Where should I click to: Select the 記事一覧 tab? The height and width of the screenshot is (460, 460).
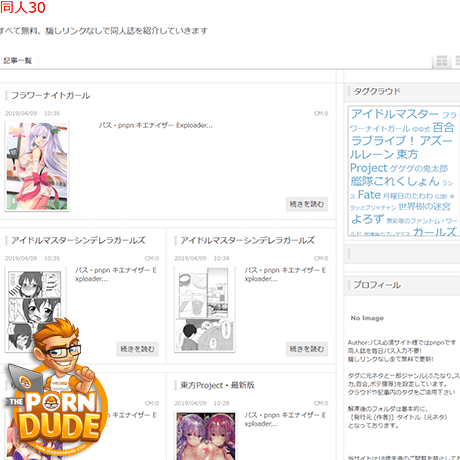[18, 61]
